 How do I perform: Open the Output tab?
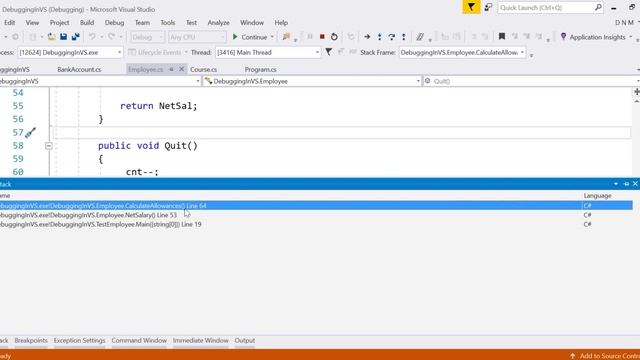244,340
